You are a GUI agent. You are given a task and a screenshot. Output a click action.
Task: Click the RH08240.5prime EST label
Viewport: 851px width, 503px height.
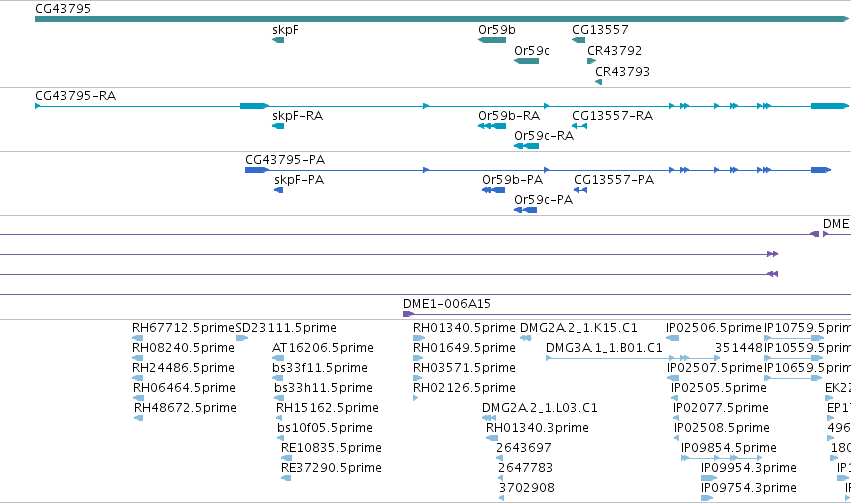[x=183, y=348]
